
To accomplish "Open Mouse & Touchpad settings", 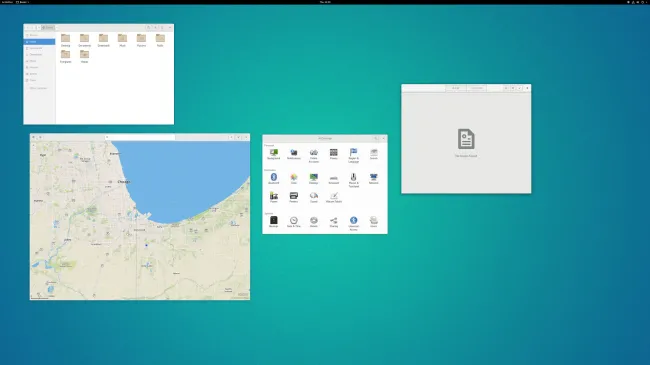I will pyautogui.click(x=354, y=180).
